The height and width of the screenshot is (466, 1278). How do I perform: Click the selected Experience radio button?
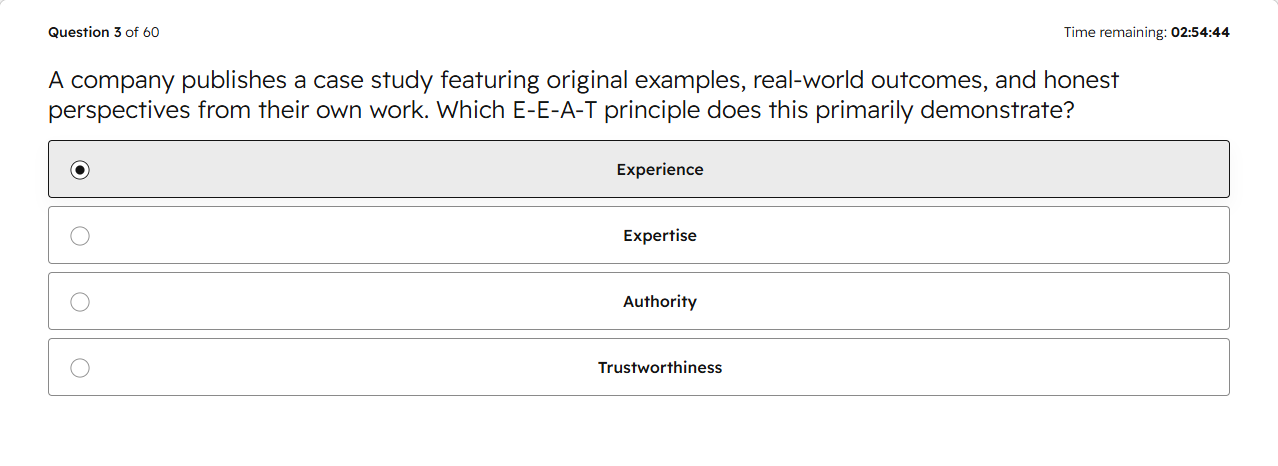80,170
